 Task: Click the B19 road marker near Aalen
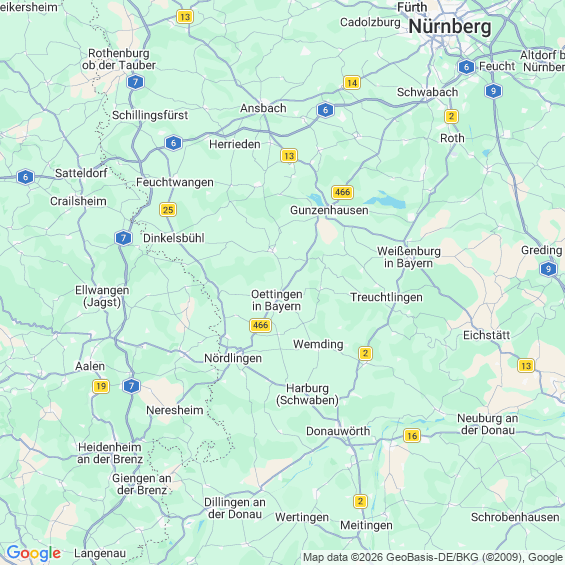click(x=101, y=387)
